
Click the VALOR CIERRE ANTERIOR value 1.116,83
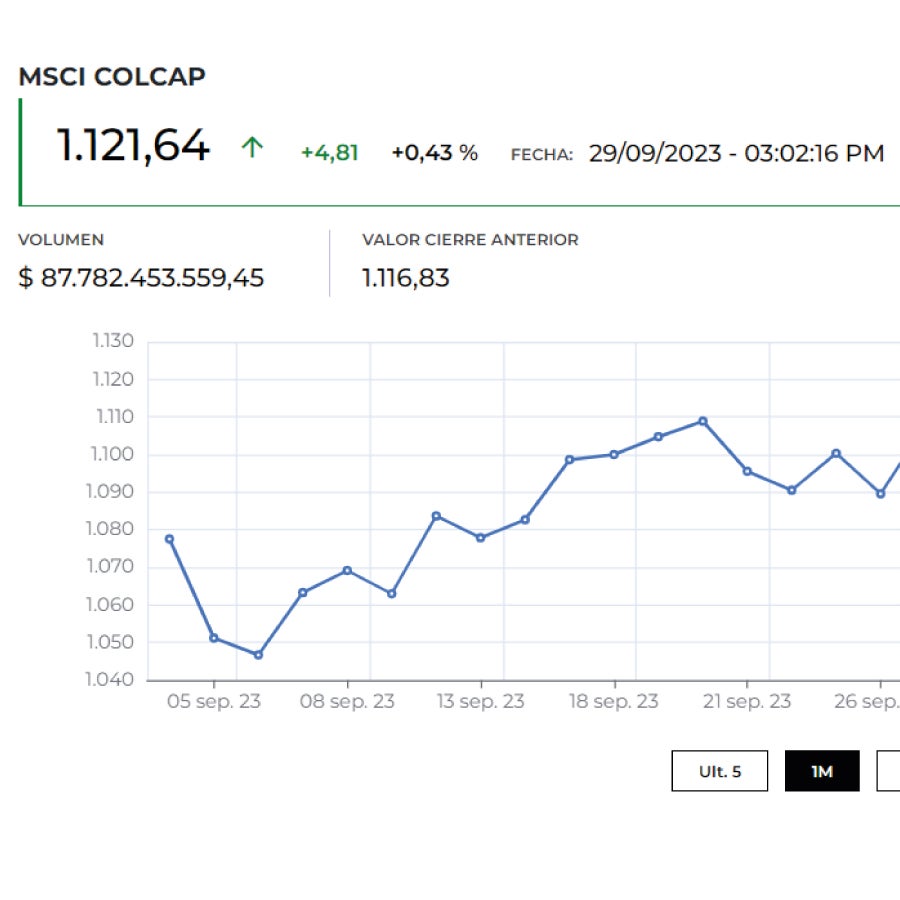click(x=406, y=278)
